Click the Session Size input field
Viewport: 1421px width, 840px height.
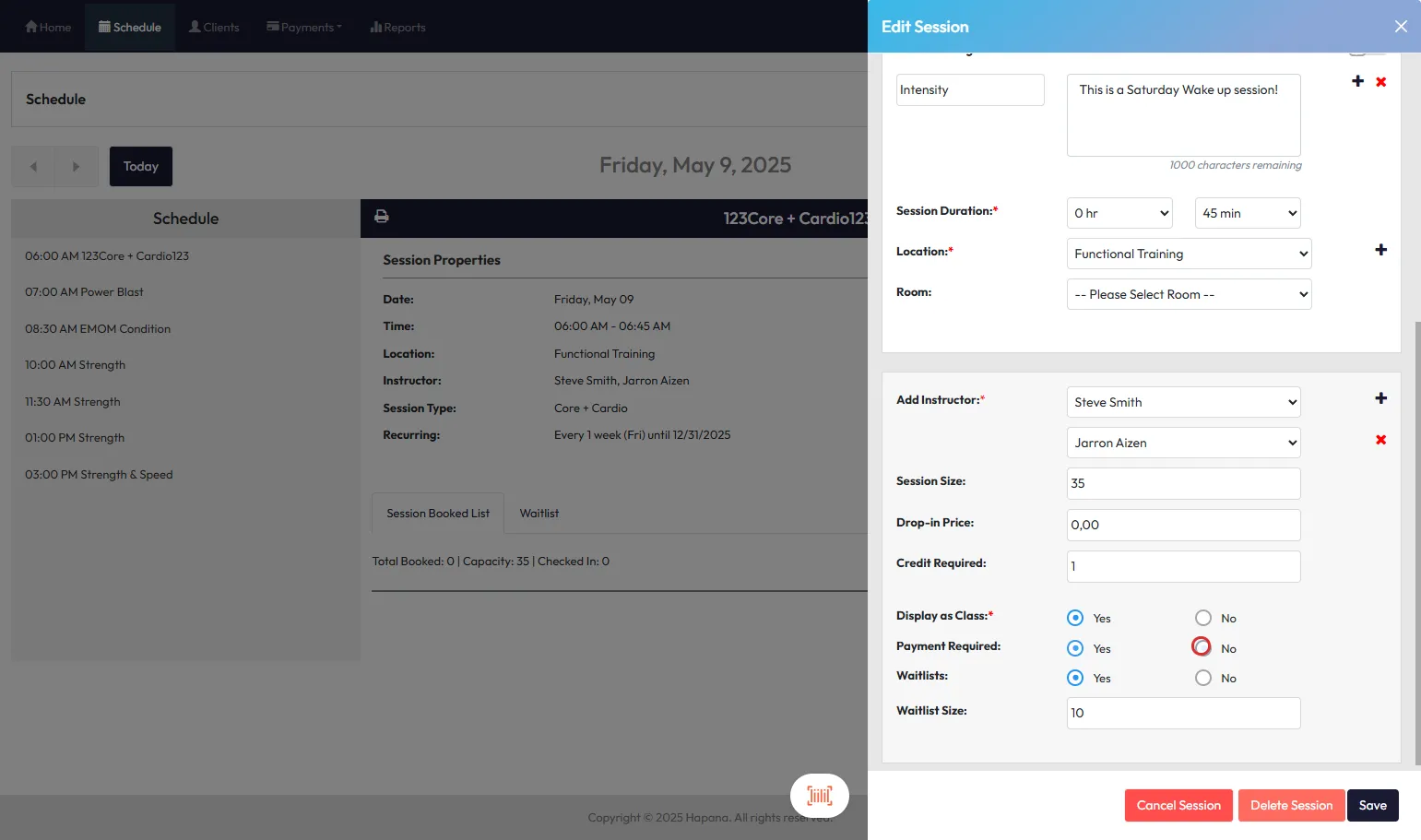[x=1183, y=483]
